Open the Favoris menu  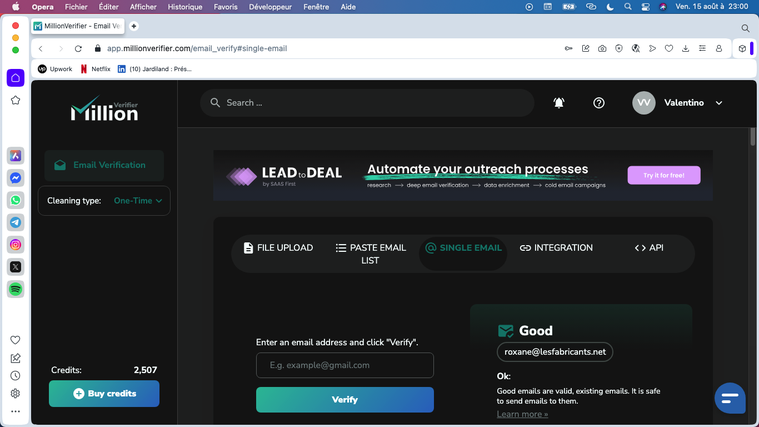tap(226, 7)
